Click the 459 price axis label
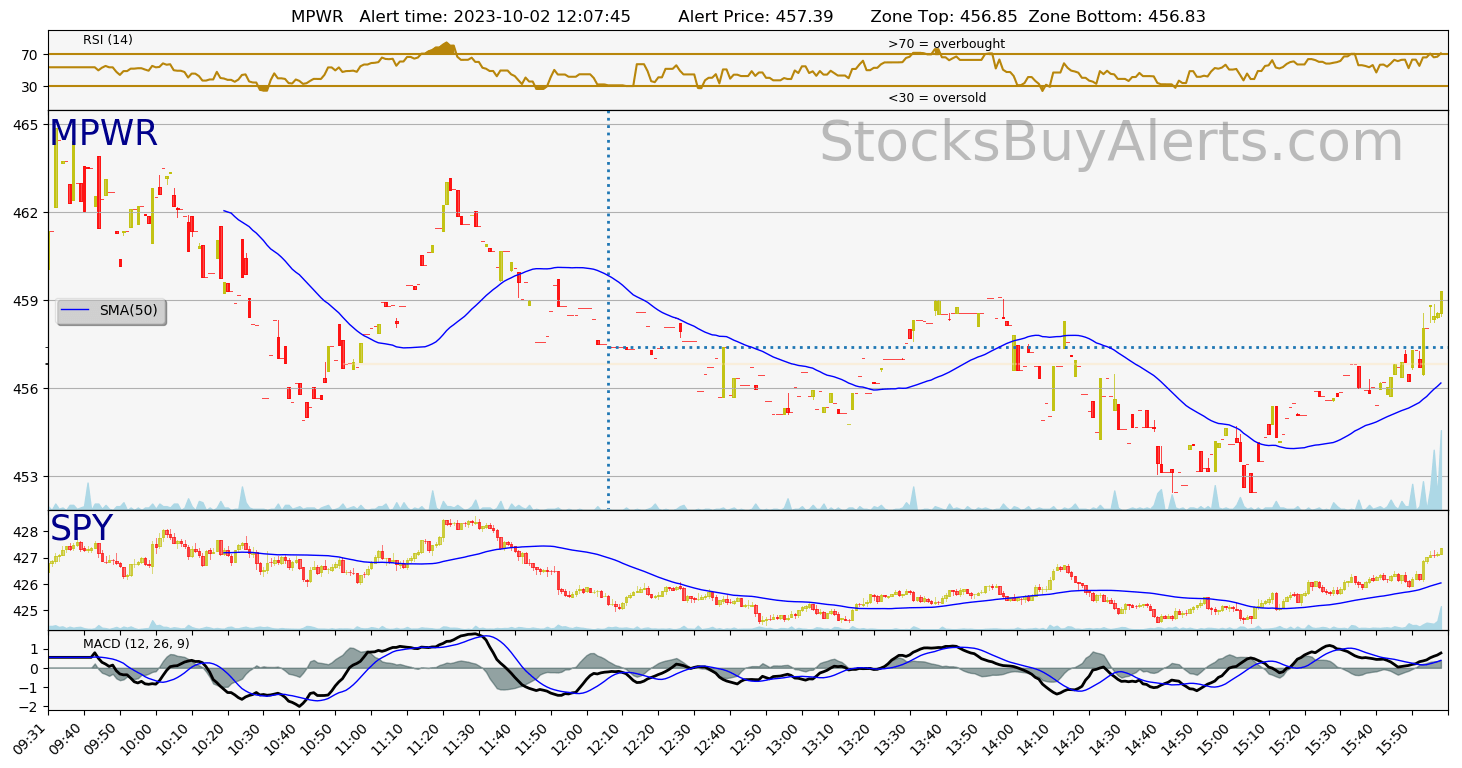1462x768 pixels. coord(26,301)
